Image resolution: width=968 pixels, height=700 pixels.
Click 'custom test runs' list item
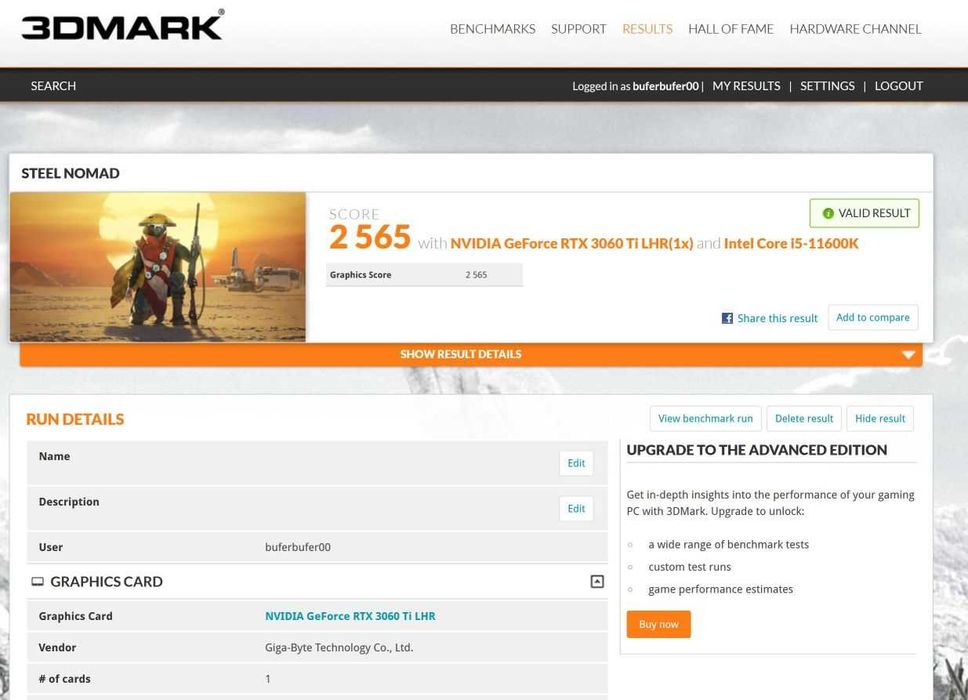[x=690, y=567]
